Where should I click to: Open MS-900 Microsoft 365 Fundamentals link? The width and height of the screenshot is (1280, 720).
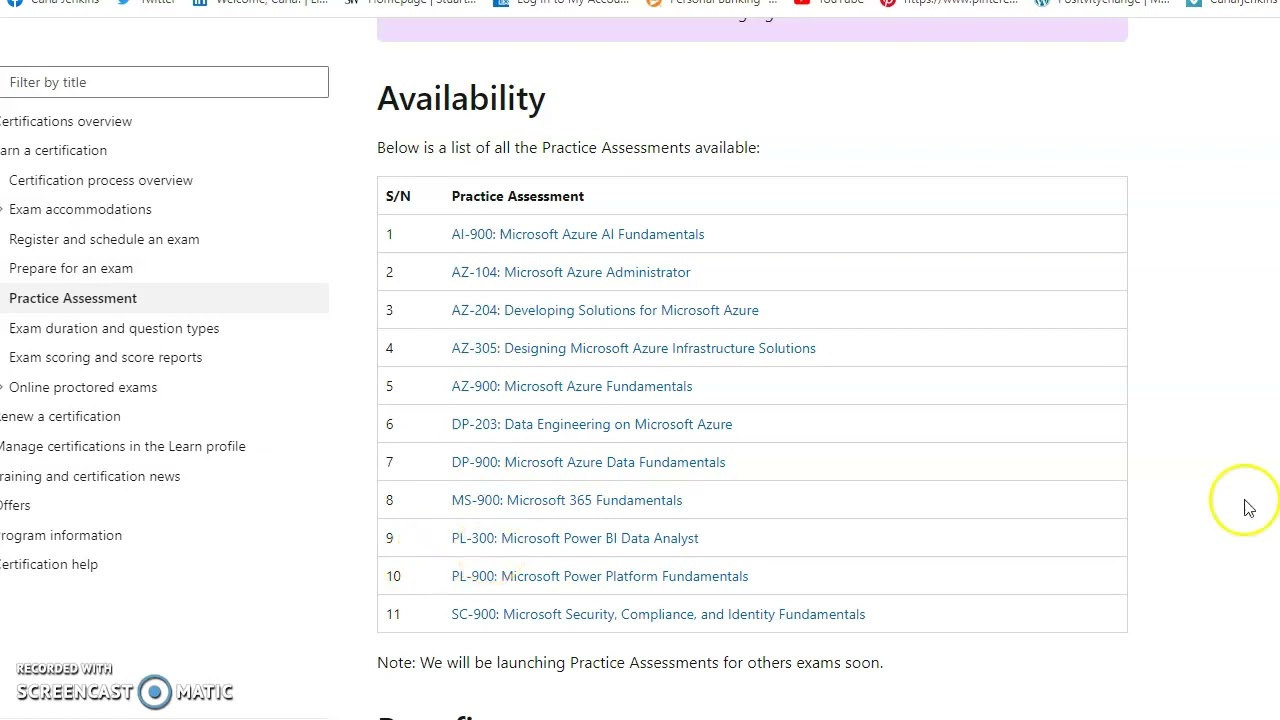pyautogui.click(x=567, y=500)
